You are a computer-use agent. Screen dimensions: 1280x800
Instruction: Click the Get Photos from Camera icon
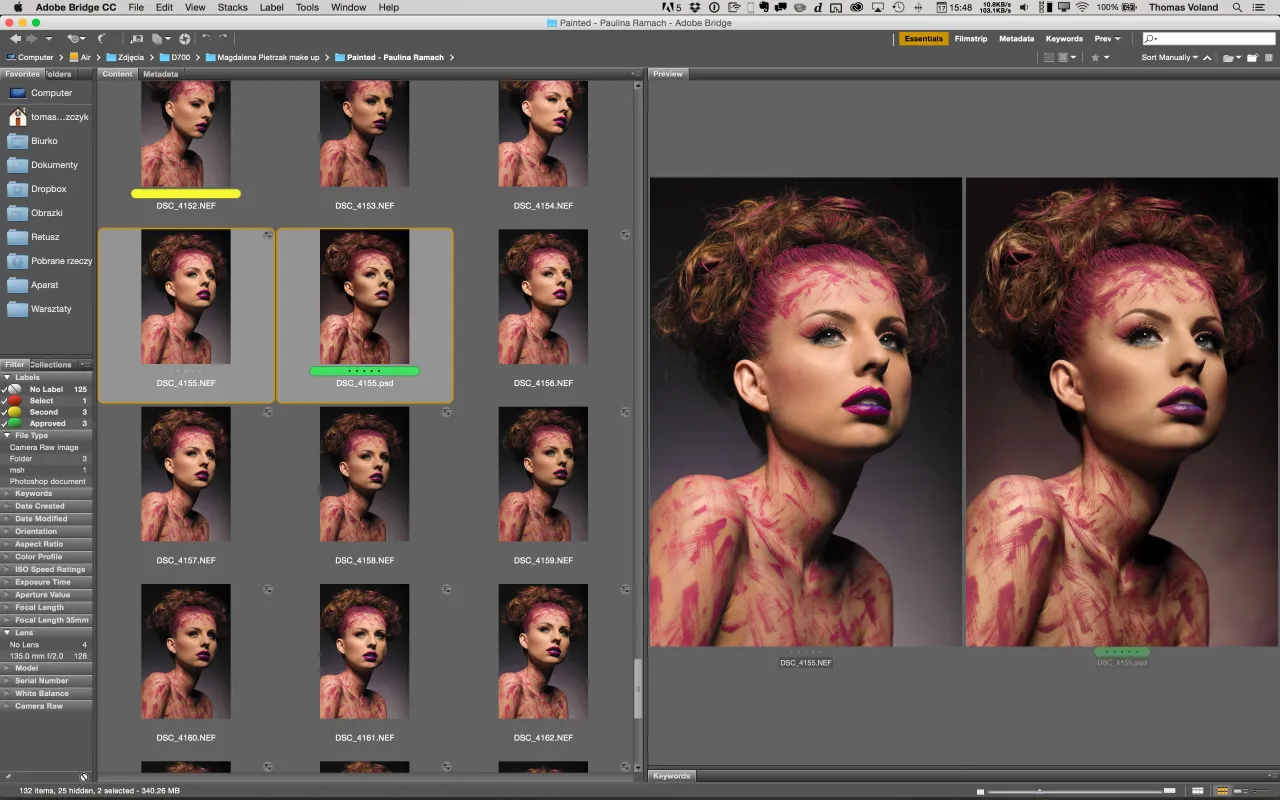138,39
